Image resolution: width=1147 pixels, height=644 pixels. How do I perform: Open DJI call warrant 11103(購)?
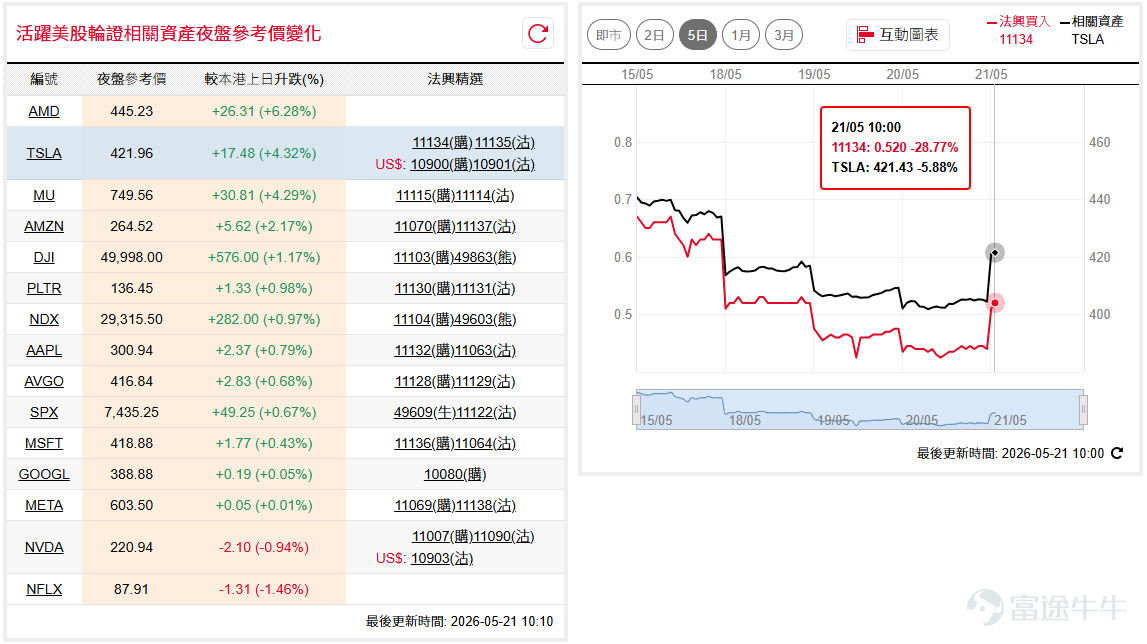424,258
